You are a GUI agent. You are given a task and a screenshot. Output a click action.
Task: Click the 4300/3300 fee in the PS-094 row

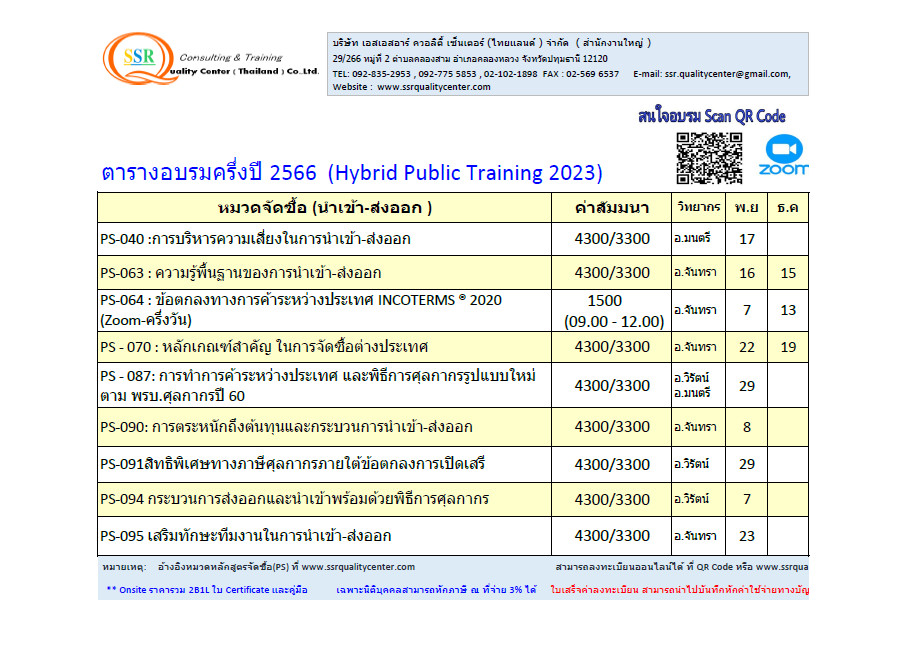[612, 500]
